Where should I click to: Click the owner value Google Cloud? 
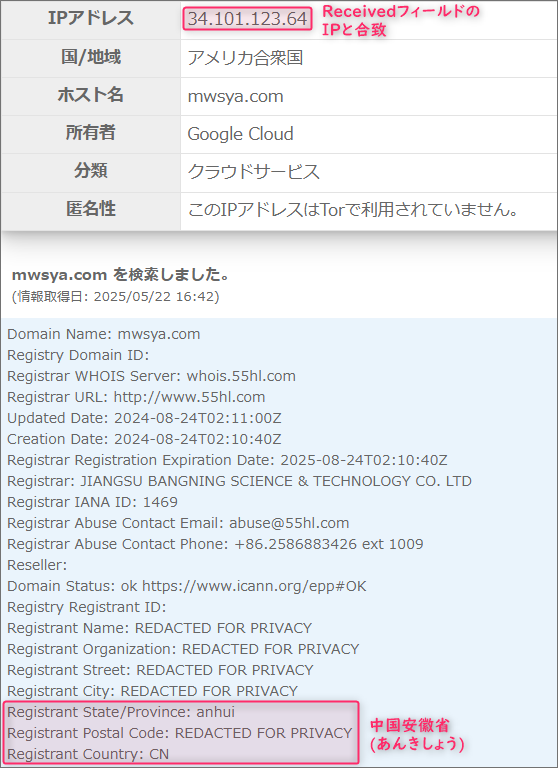pos(241,134)
